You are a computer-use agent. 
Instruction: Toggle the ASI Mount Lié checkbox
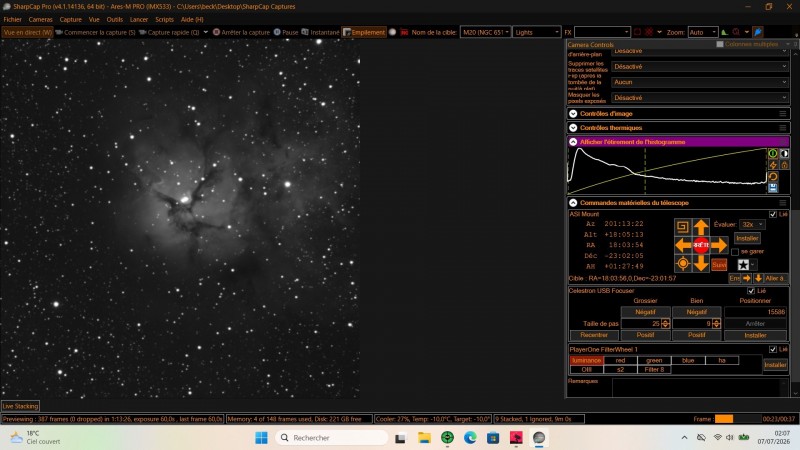(773, 214)
